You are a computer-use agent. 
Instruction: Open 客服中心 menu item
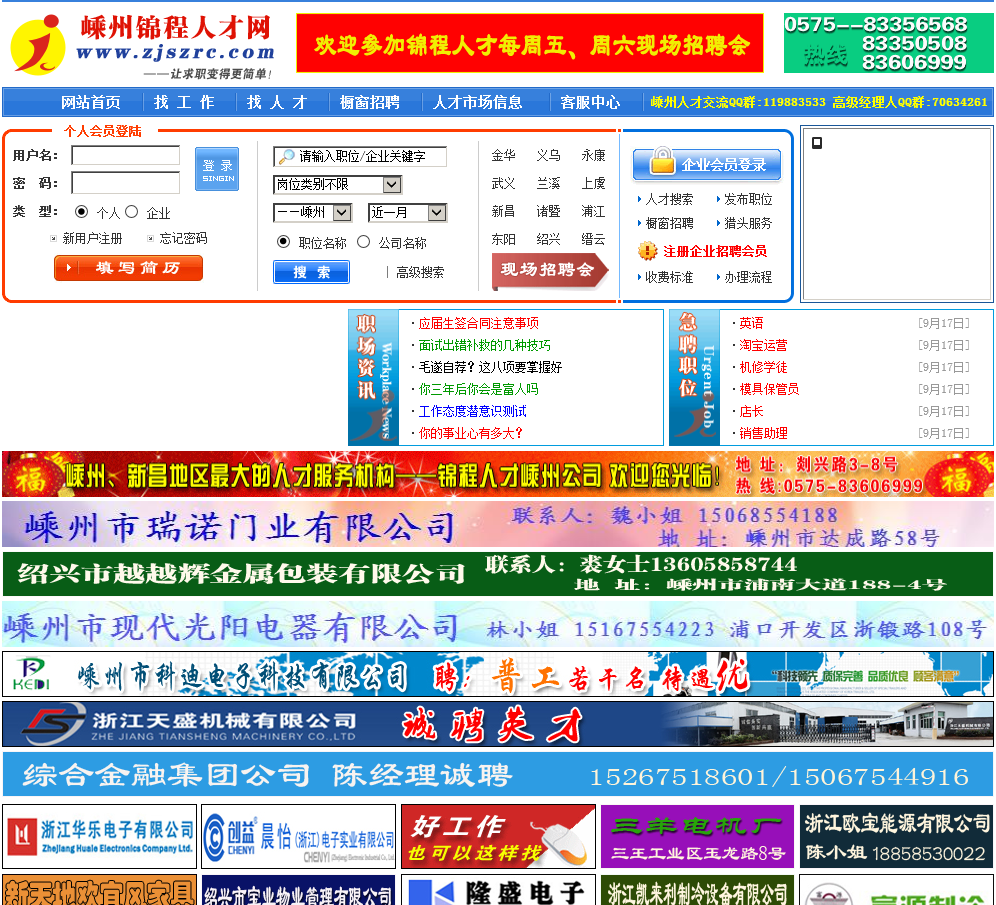pyautogui.click(x=590, y=102)
